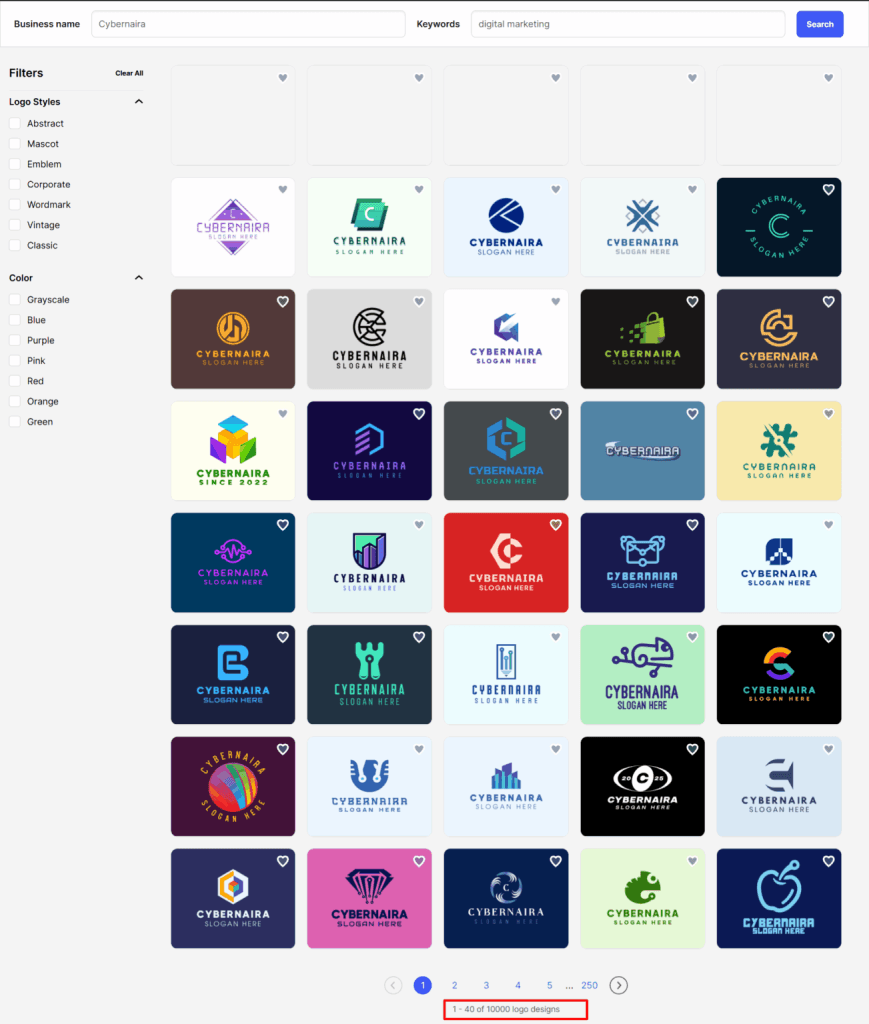
Task: Check the Vintage style checkbox
Action: click(x=14, y=225)
